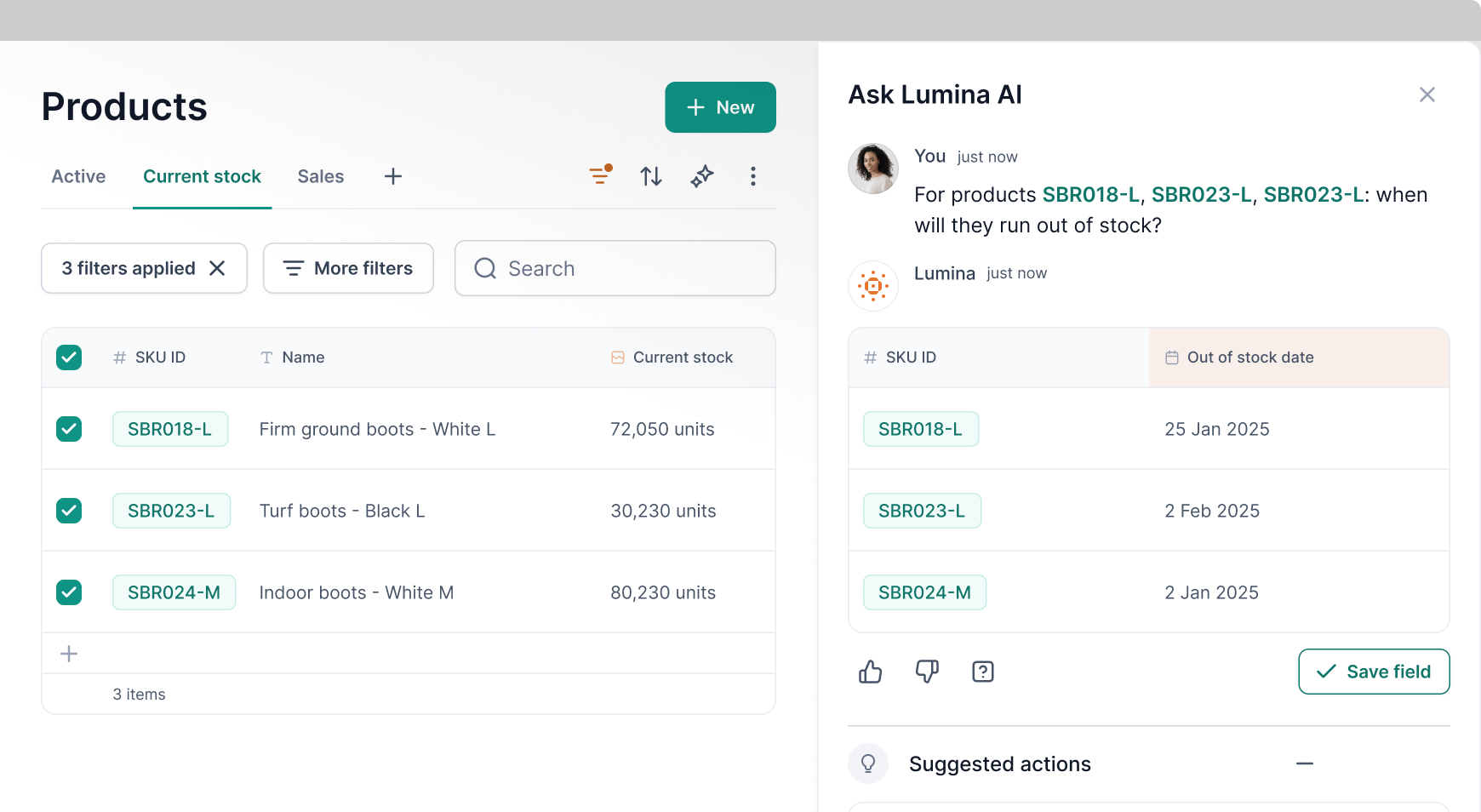Screen dimensions: 1481x812
Task: Click the Lumina AI sparkle icon
Action: click(702, 176)
